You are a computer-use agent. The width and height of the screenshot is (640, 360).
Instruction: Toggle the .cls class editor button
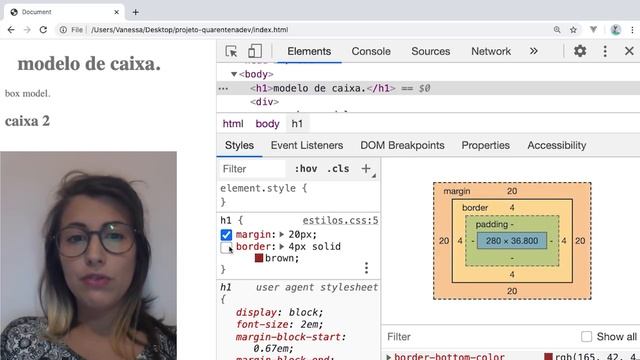(338, 169)
